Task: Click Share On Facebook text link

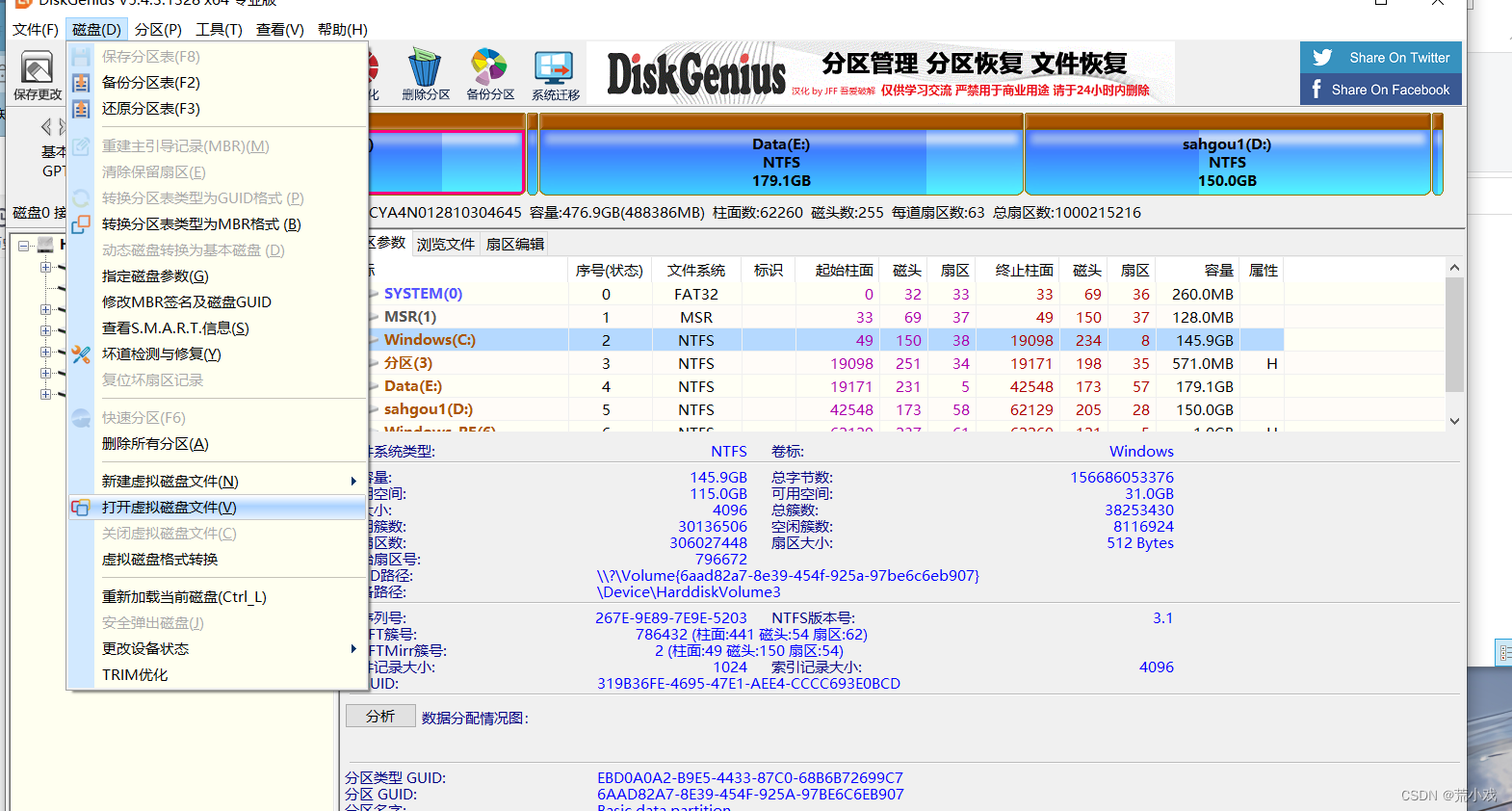Action: tap(1391, 90)
